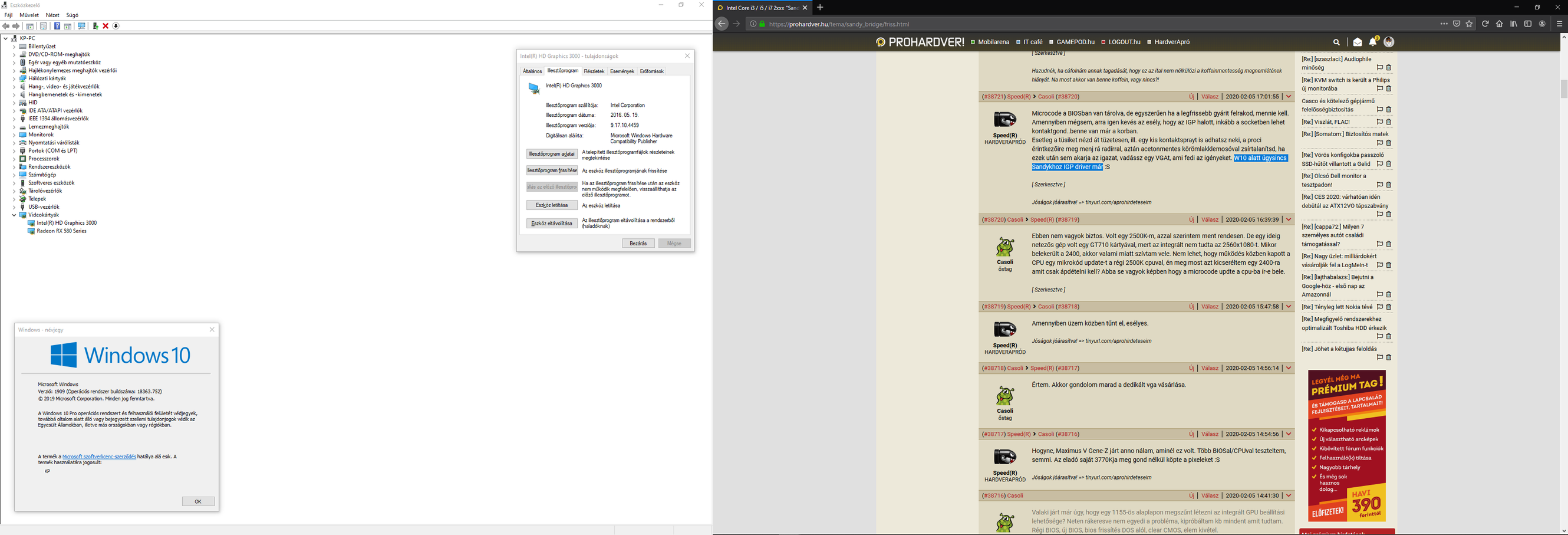This screenshot has height=535, width=1568.
Task: Click the Prohardver search magnifier icon
Action: [1337, 42]
